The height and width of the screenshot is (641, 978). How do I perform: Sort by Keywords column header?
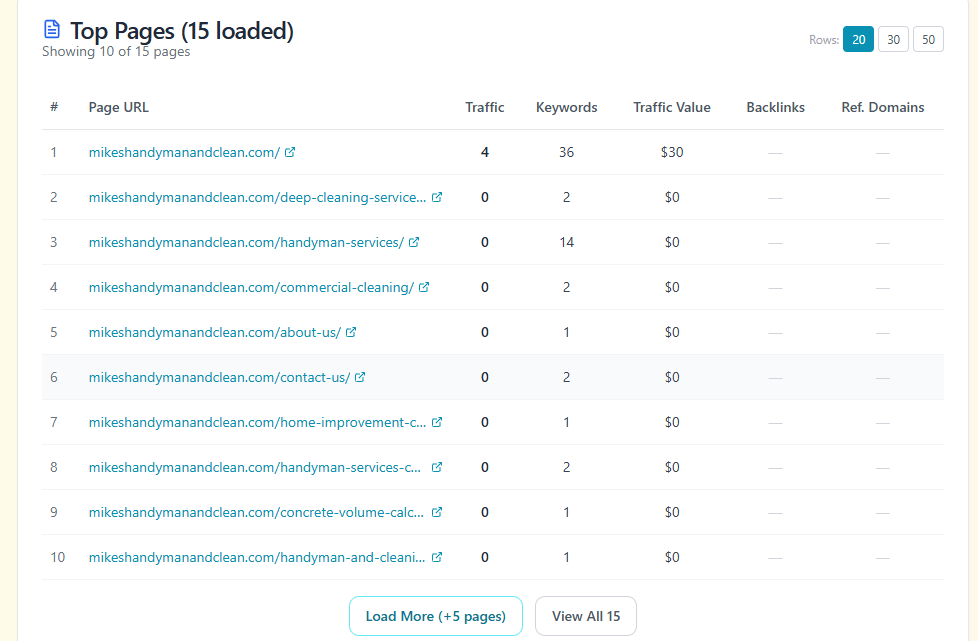click(x=566, y=108)
